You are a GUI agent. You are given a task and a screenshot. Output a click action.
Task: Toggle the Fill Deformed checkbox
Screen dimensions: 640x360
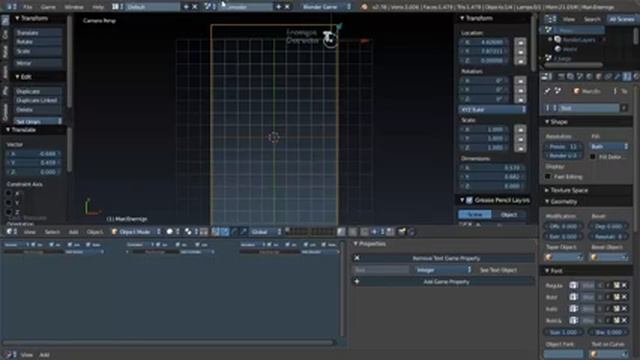(593, 157)
